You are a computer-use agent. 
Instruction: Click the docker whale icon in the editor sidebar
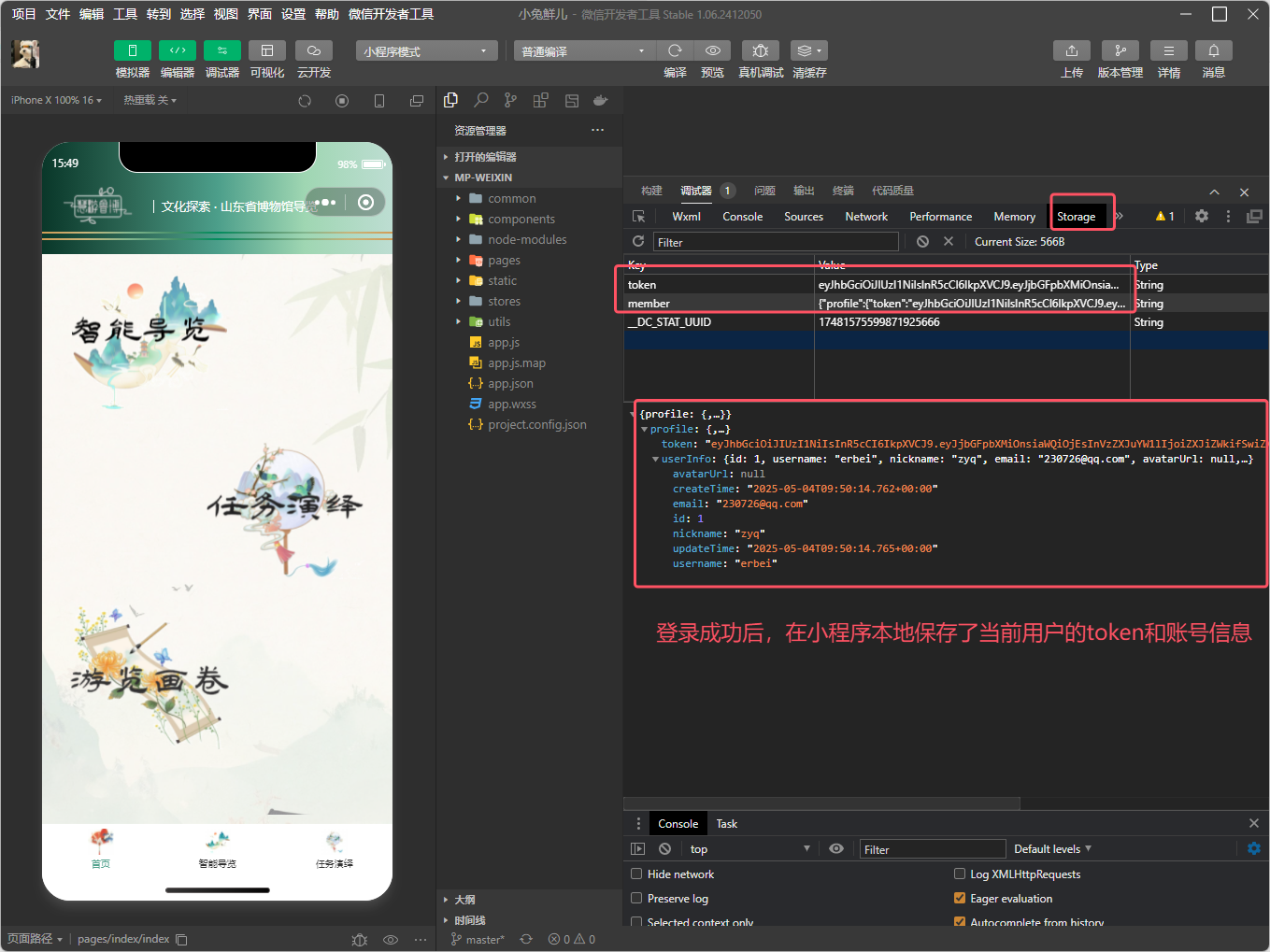pyautogui.click(x=601, y=100)
